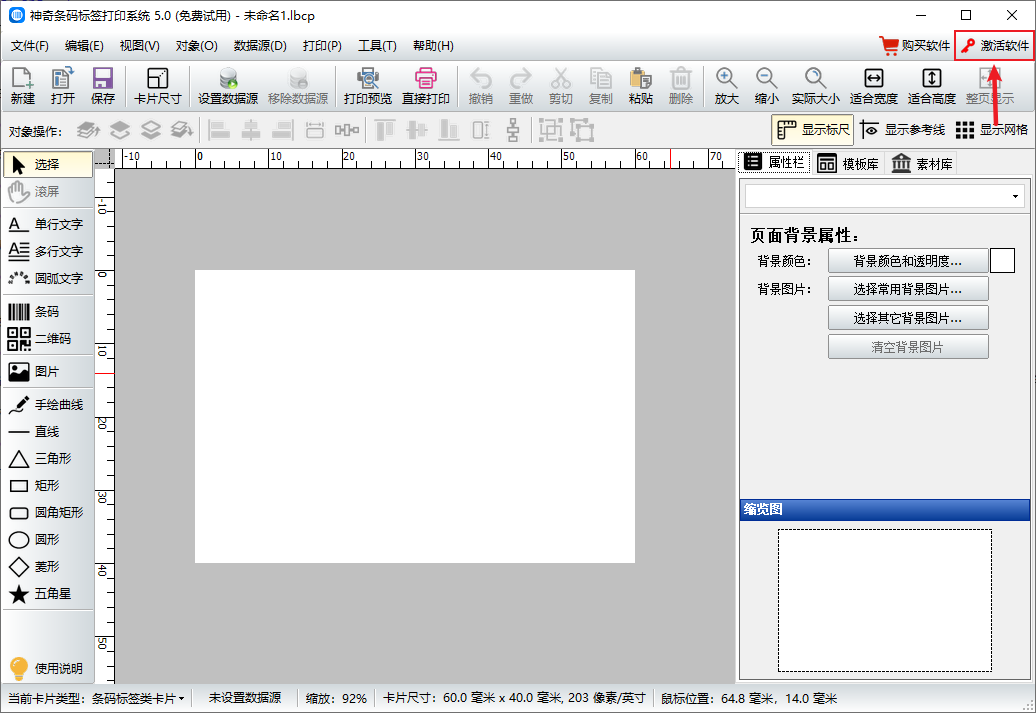Paste with the 粘贴 clipboard icon
Viewport: 1036px width, 713px height.
click(x=640, y=86)
